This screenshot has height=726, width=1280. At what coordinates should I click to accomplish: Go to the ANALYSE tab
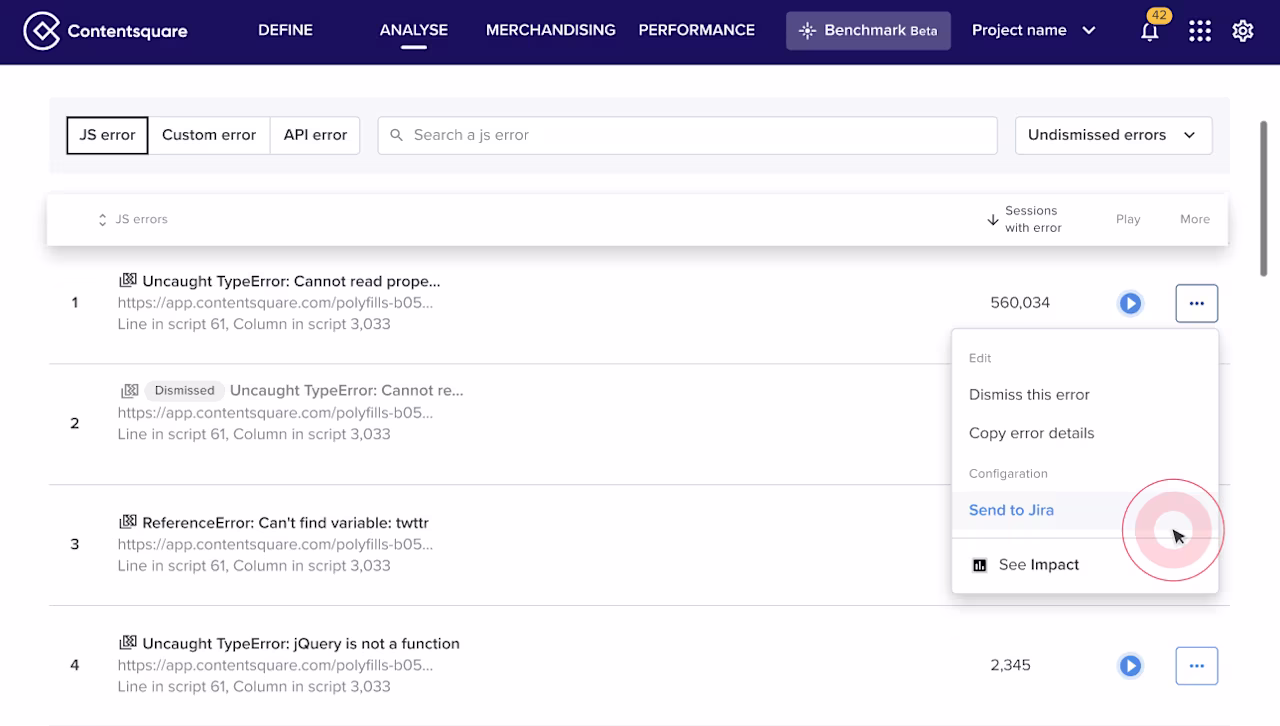tap(413, 30)
